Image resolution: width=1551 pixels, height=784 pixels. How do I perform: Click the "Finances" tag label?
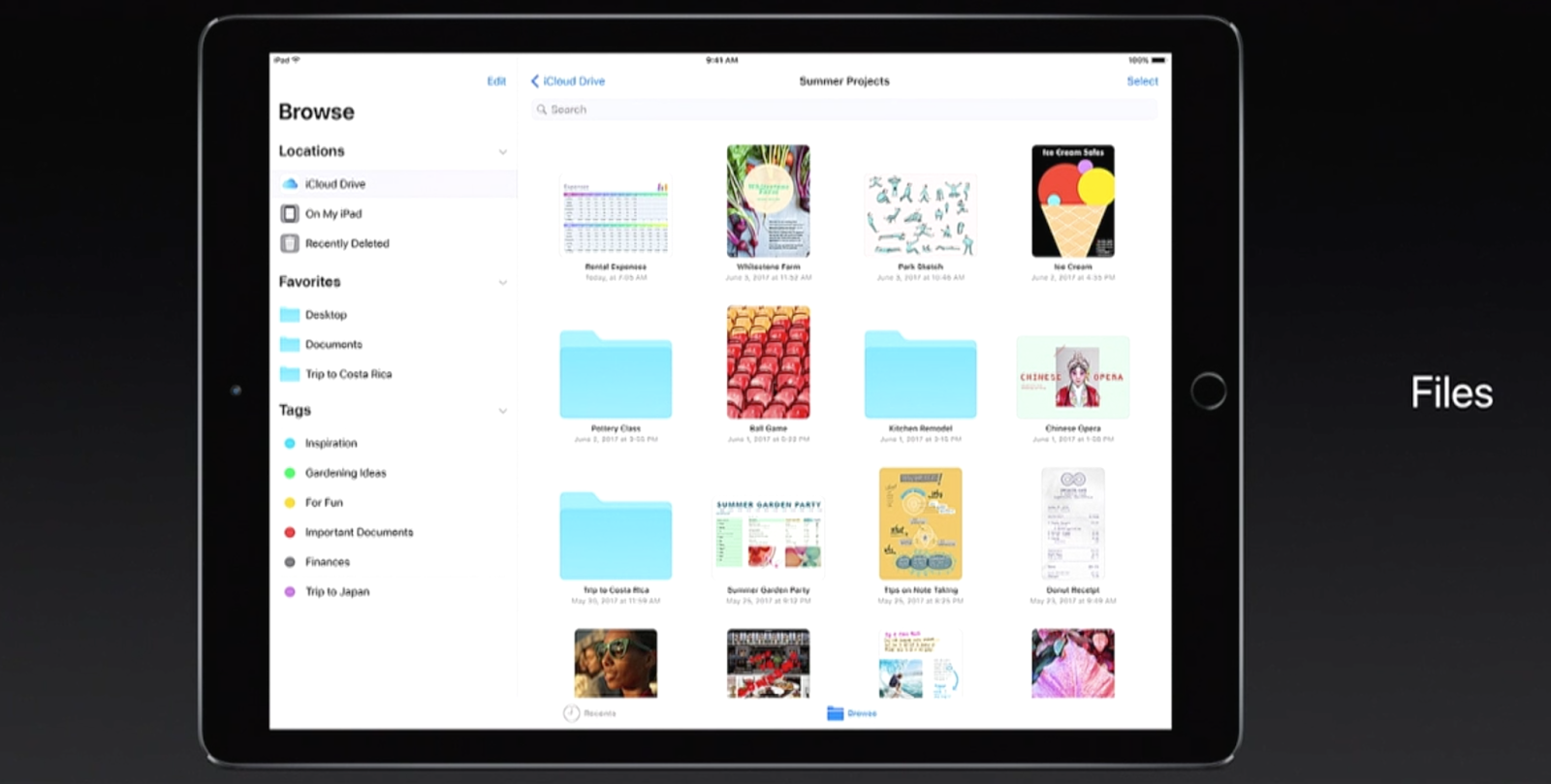click(327, 562)
